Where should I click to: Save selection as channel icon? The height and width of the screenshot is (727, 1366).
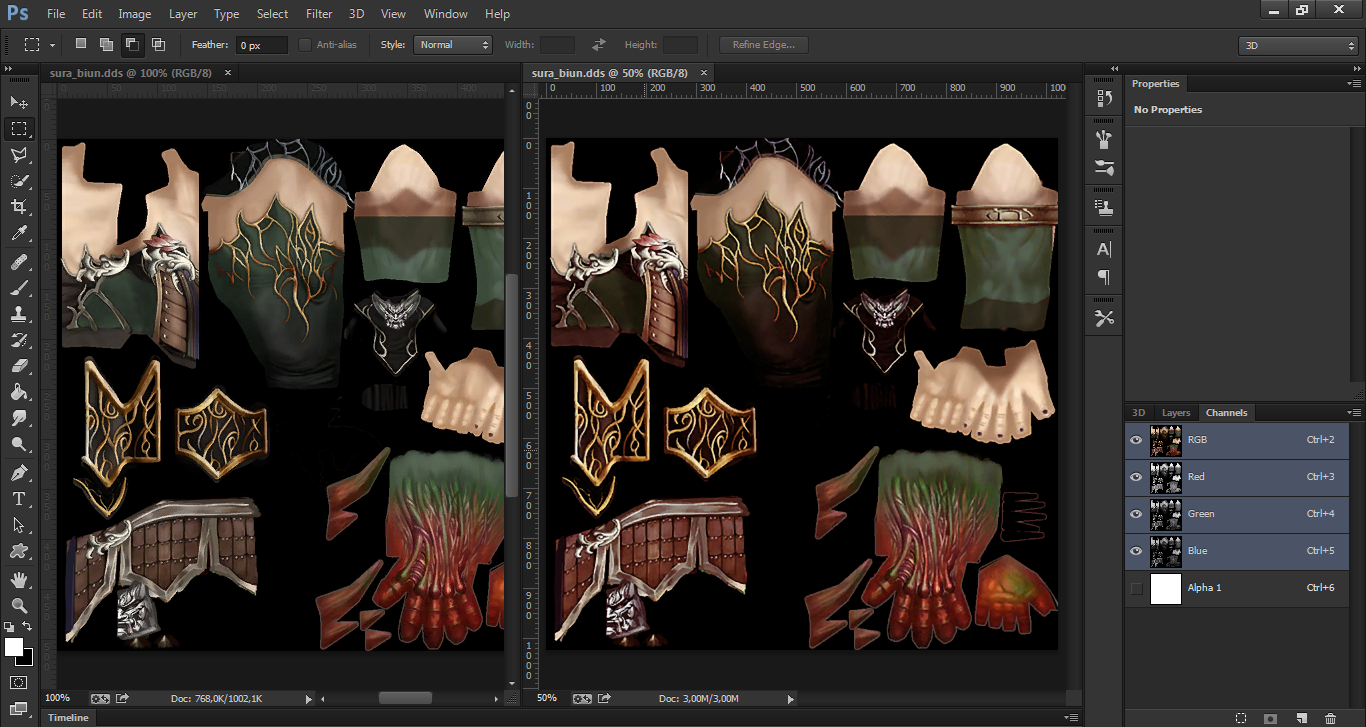tap(1270, 718)
